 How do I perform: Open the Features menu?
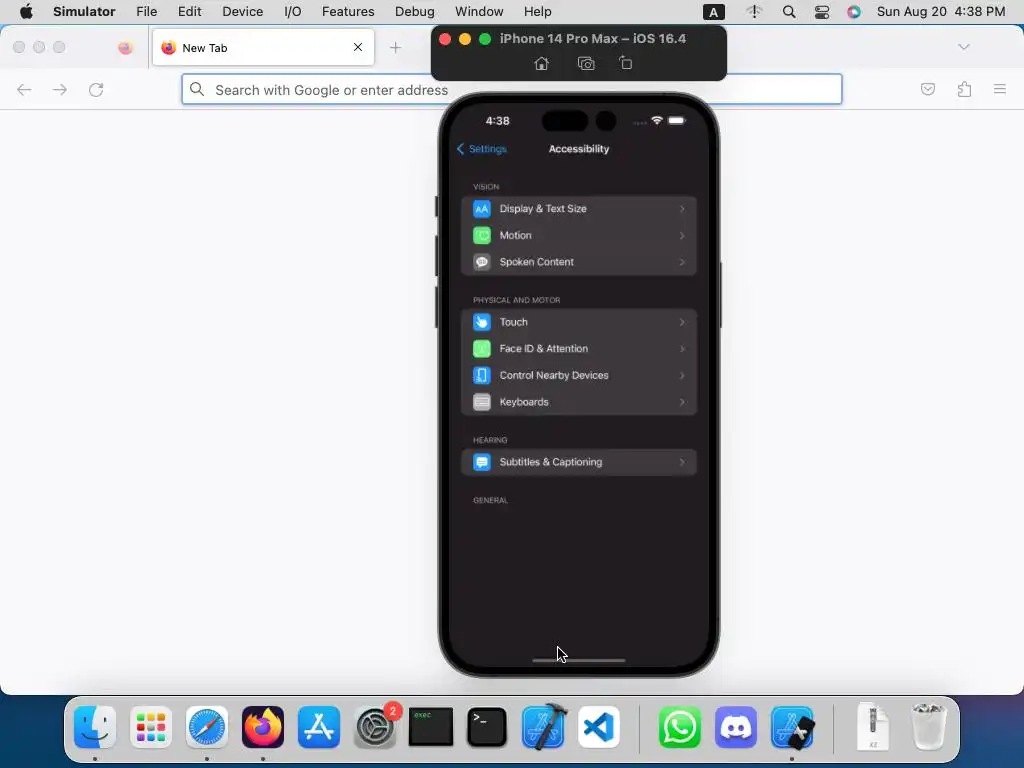click(348, 12)
